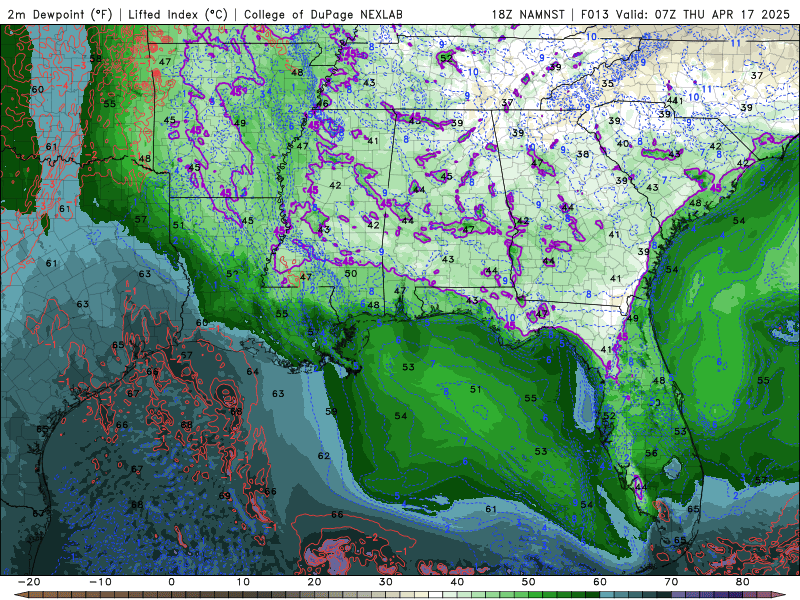This screenshot has height=600, width=800.
Task: Click the dewpoint value 69 on the map
Action: (224, 495)
